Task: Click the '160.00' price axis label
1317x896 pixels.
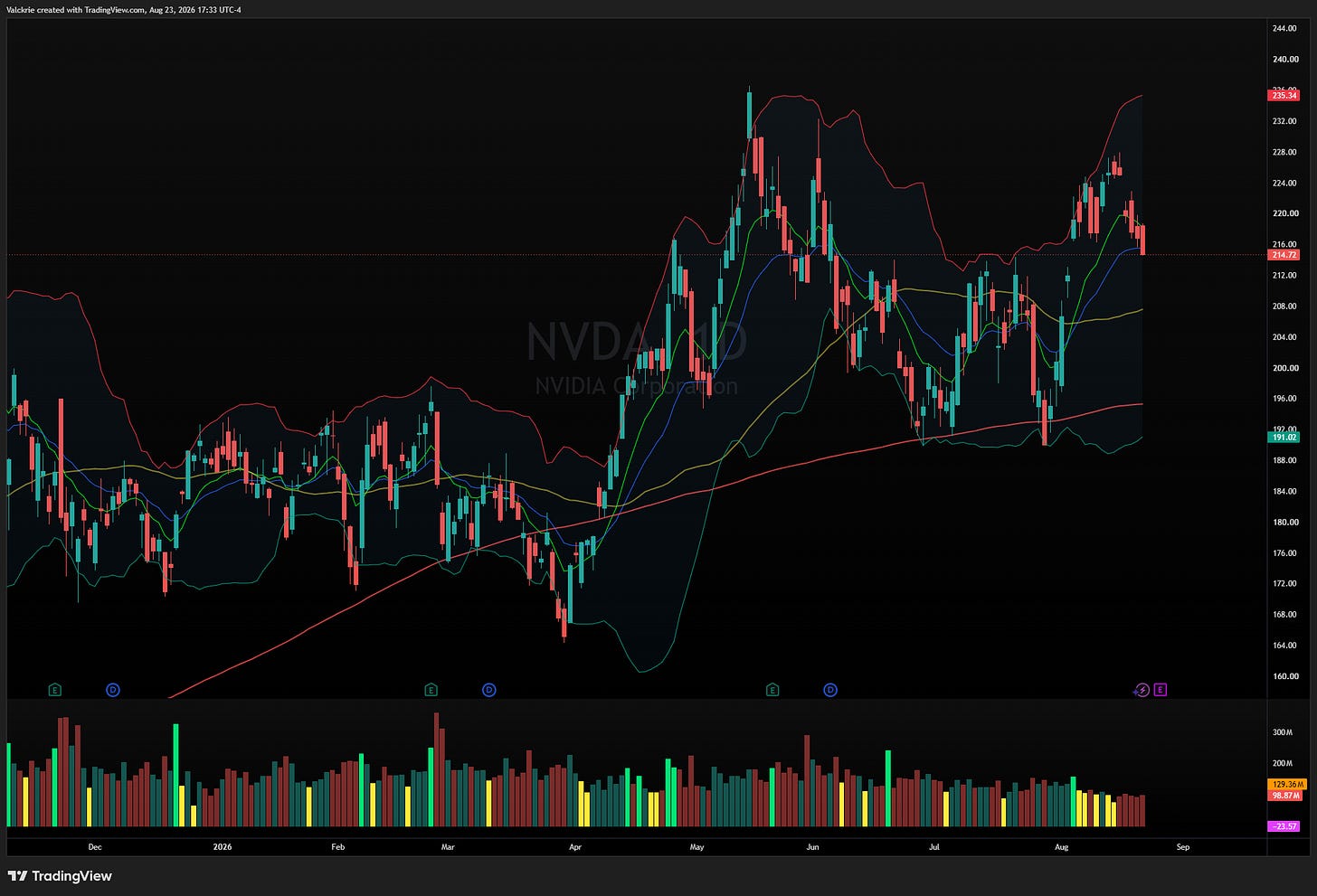Action: click(1285, 676)
